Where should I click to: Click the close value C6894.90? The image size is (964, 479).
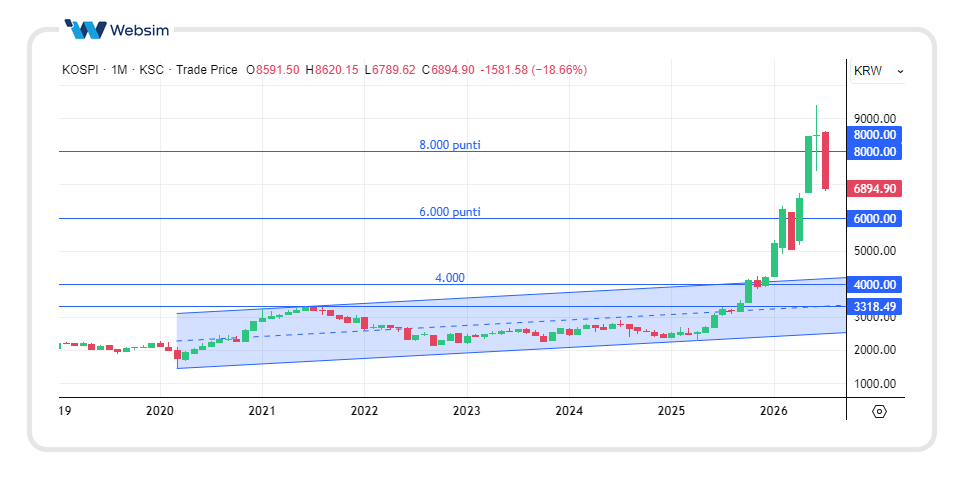(x=448, y=70)
